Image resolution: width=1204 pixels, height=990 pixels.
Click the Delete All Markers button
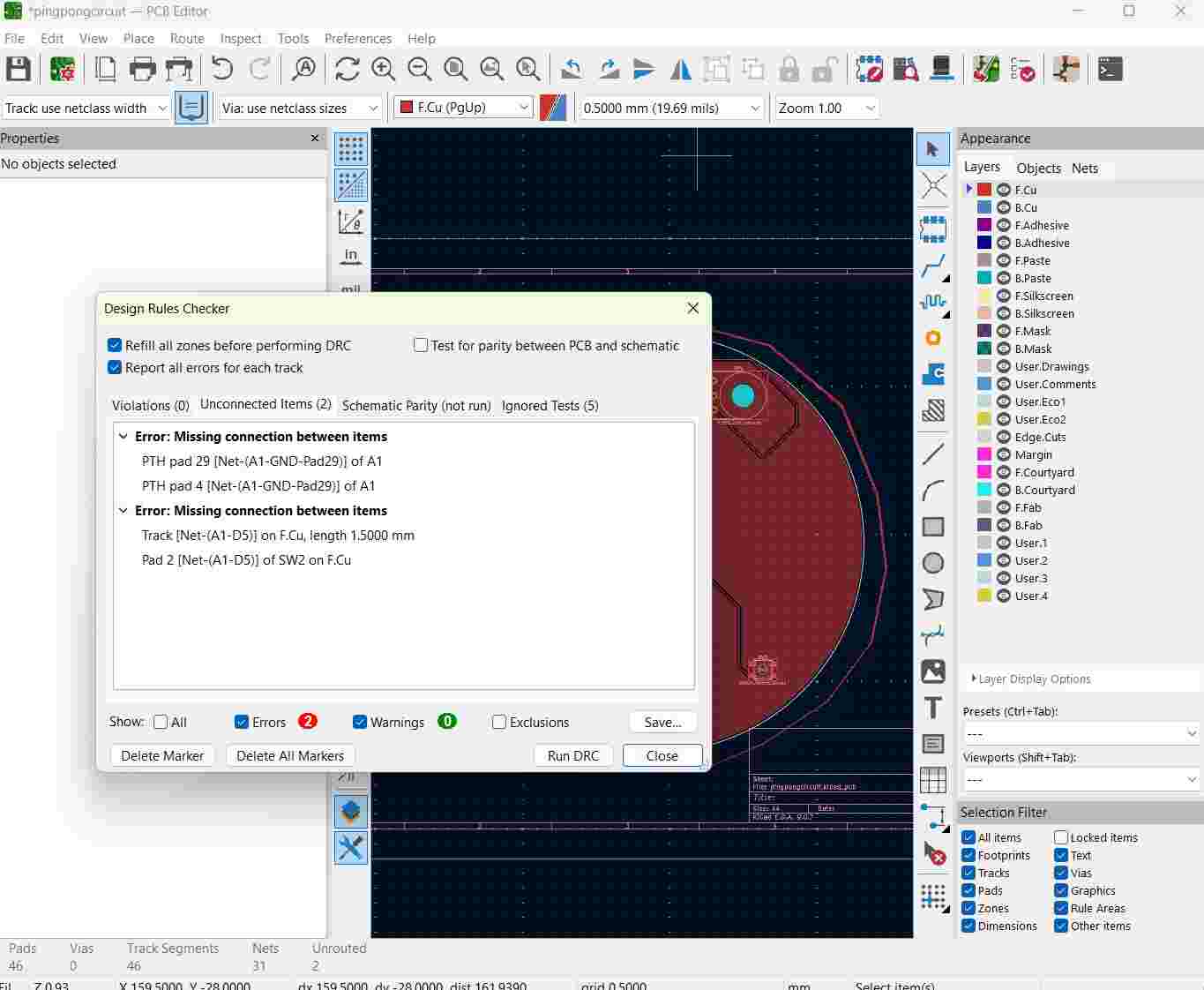(x=290, y=756)
